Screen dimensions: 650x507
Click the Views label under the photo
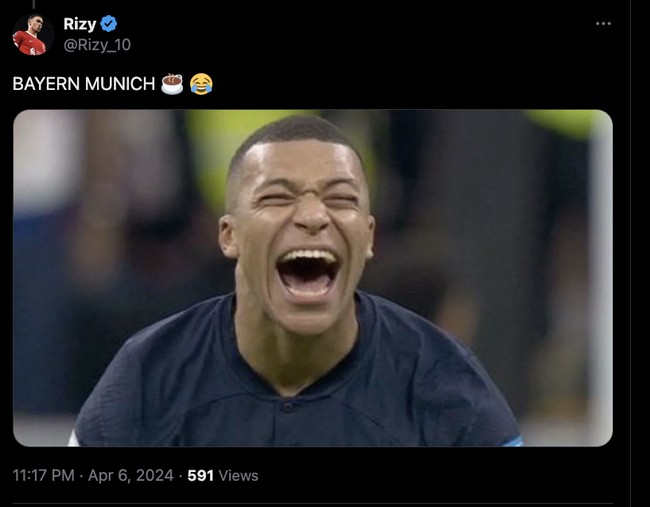click(x=238, y=476)
